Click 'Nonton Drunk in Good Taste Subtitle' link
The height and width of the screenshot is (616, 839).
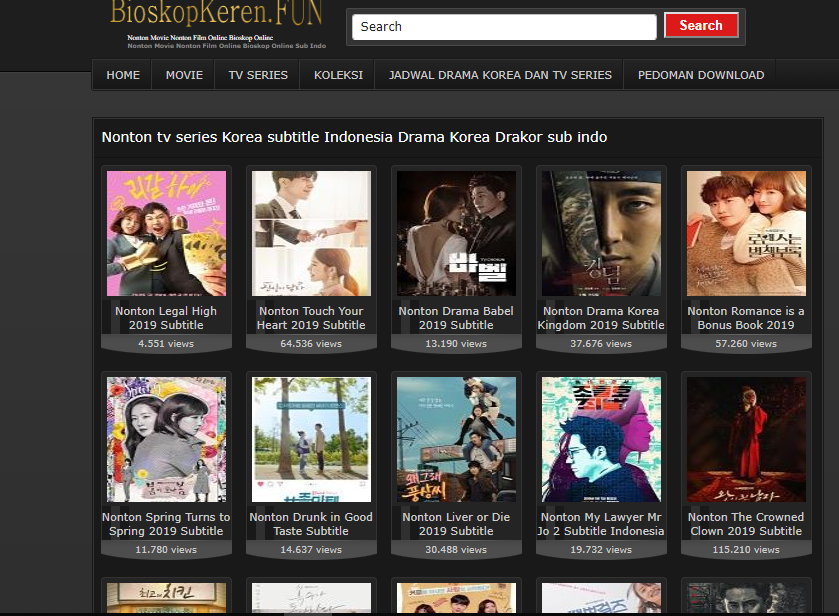click(x=311, y=524)
